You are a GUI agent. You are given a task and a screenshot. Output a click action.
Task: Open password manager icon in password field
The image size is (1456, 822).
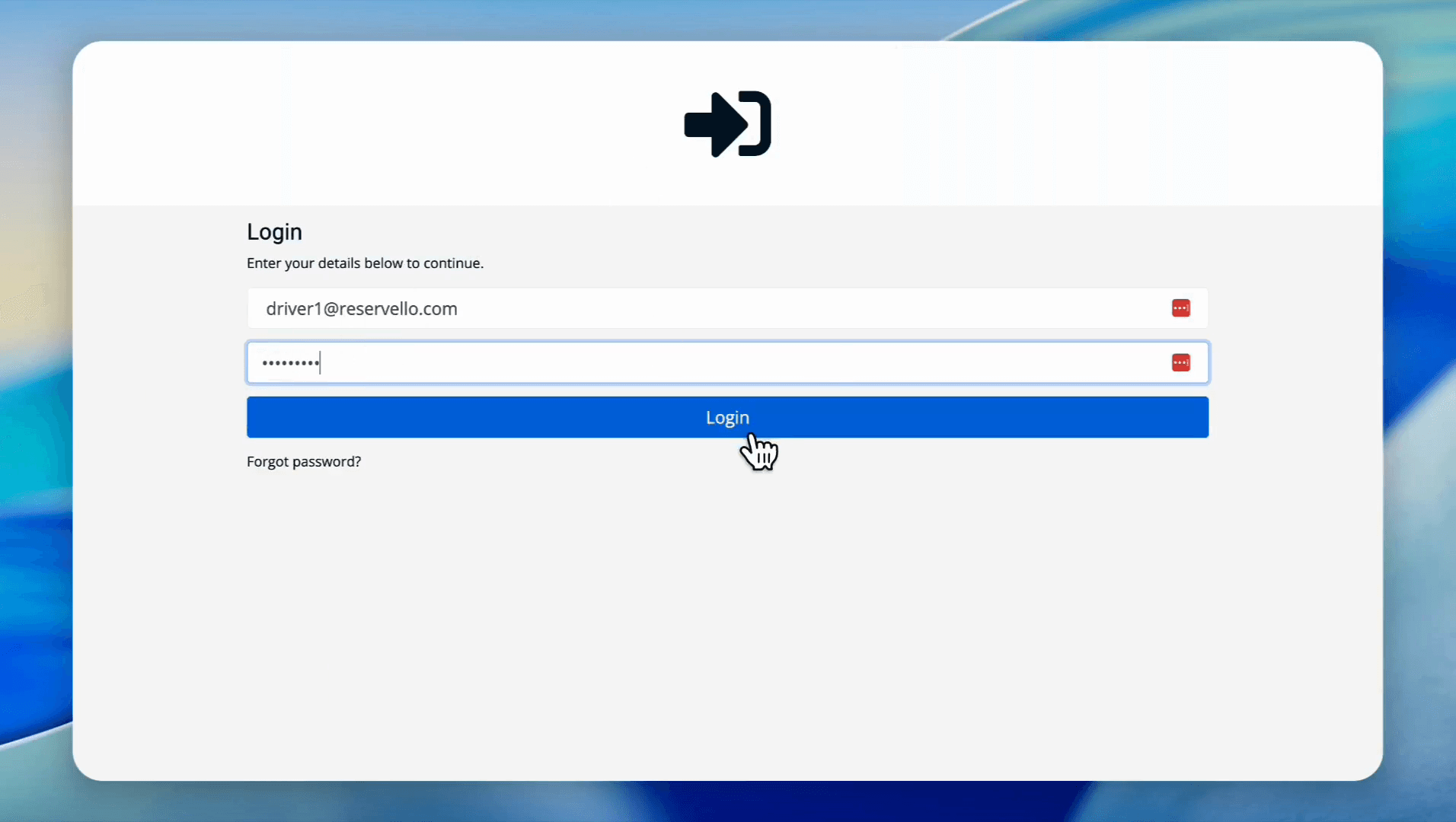[x=1180, y=362]
